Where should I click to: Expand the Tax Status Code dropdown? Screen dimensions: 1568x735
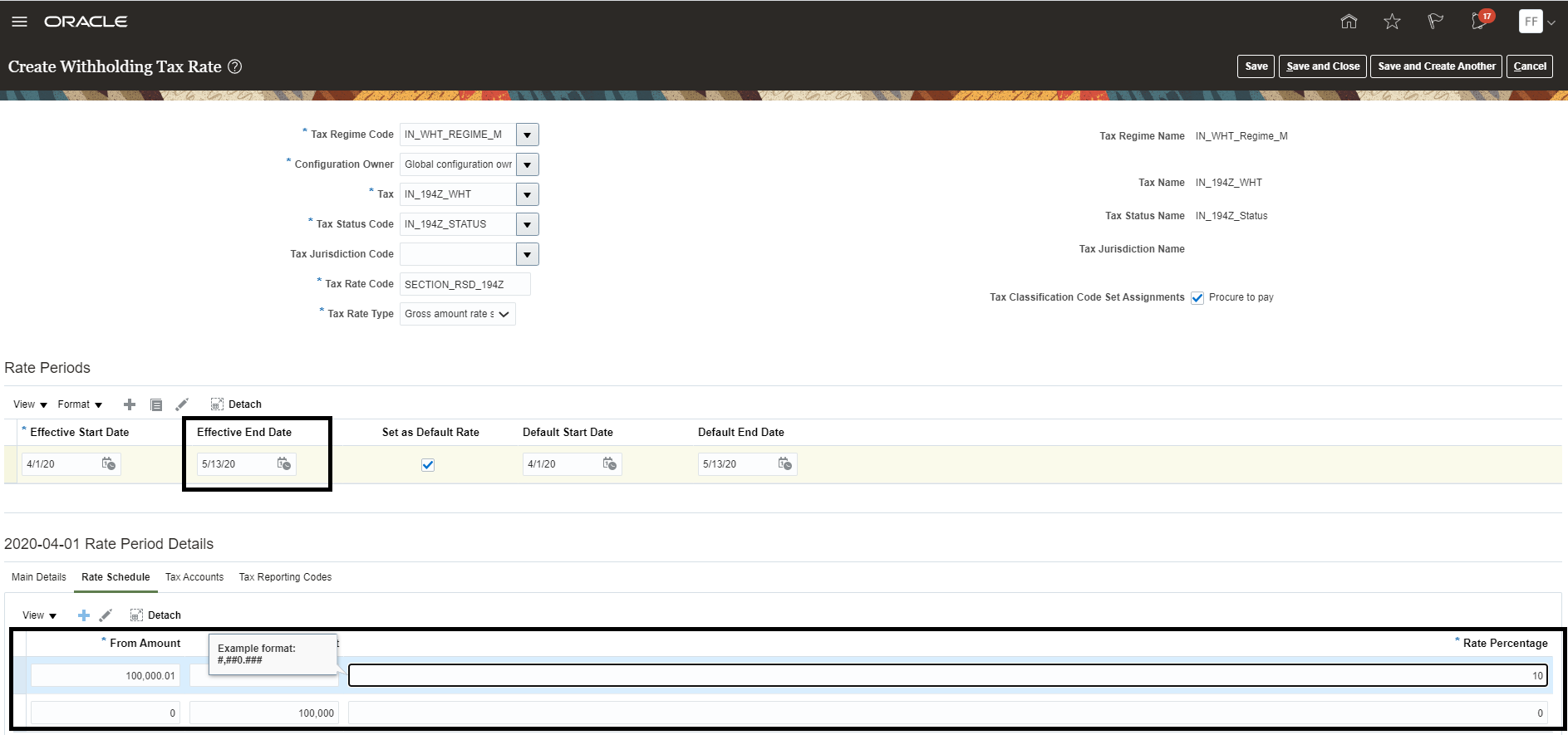coord(528,224)
